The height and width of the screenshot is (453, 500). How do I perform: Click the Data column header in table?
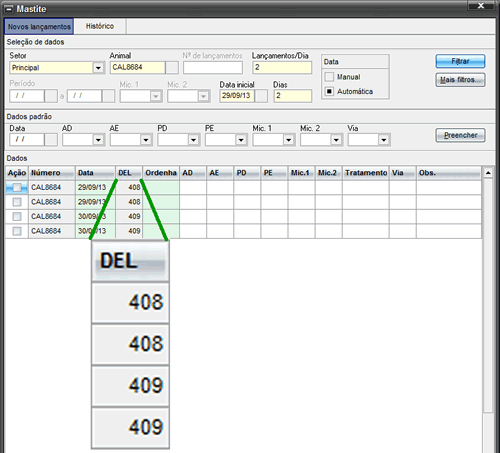pos(95,173)
